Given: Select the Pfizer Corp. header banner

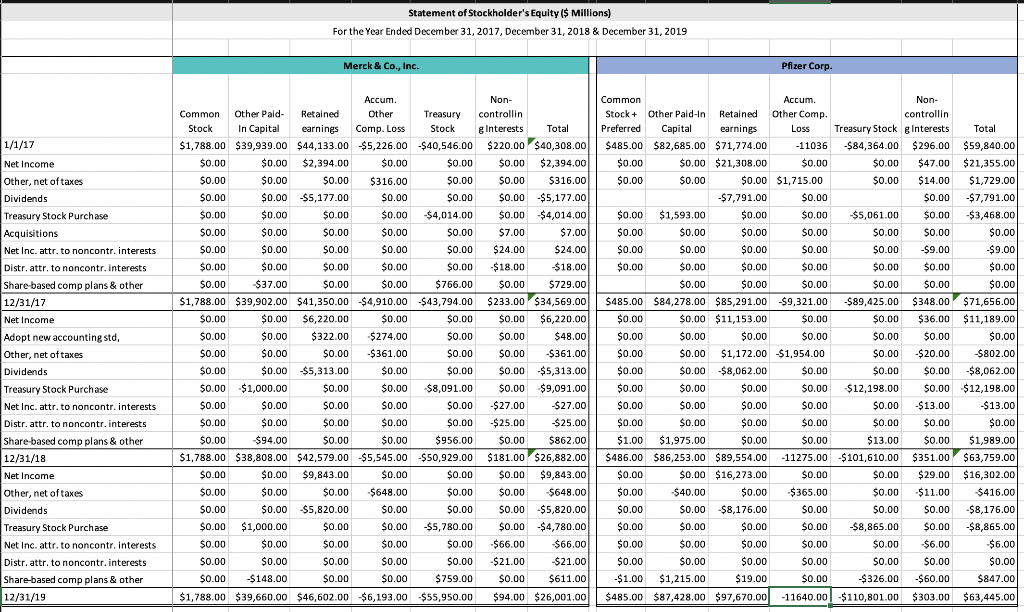Looking at the screenshot, I should 806,65.
